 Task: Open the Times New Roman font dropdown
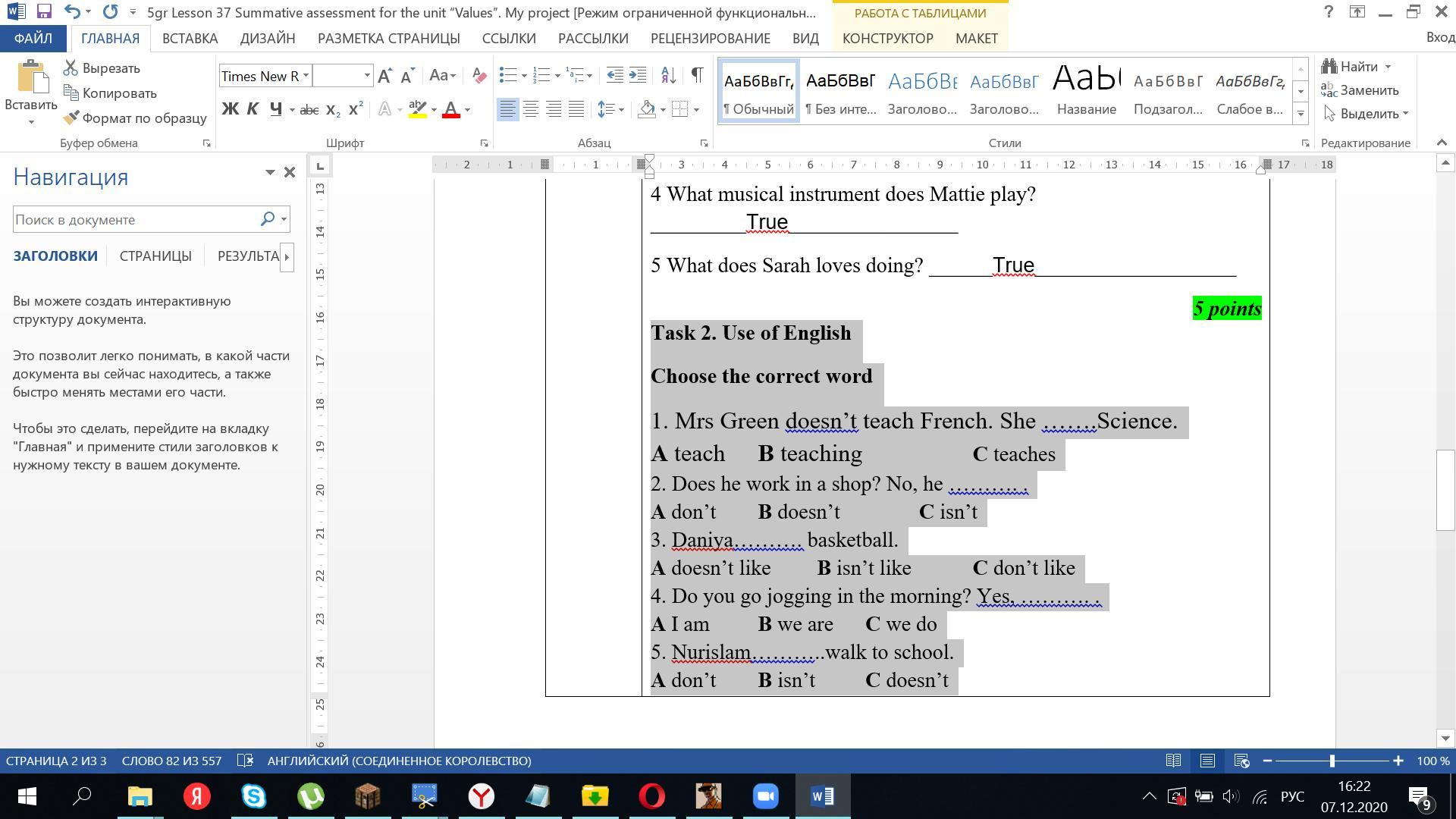(306, 75)
